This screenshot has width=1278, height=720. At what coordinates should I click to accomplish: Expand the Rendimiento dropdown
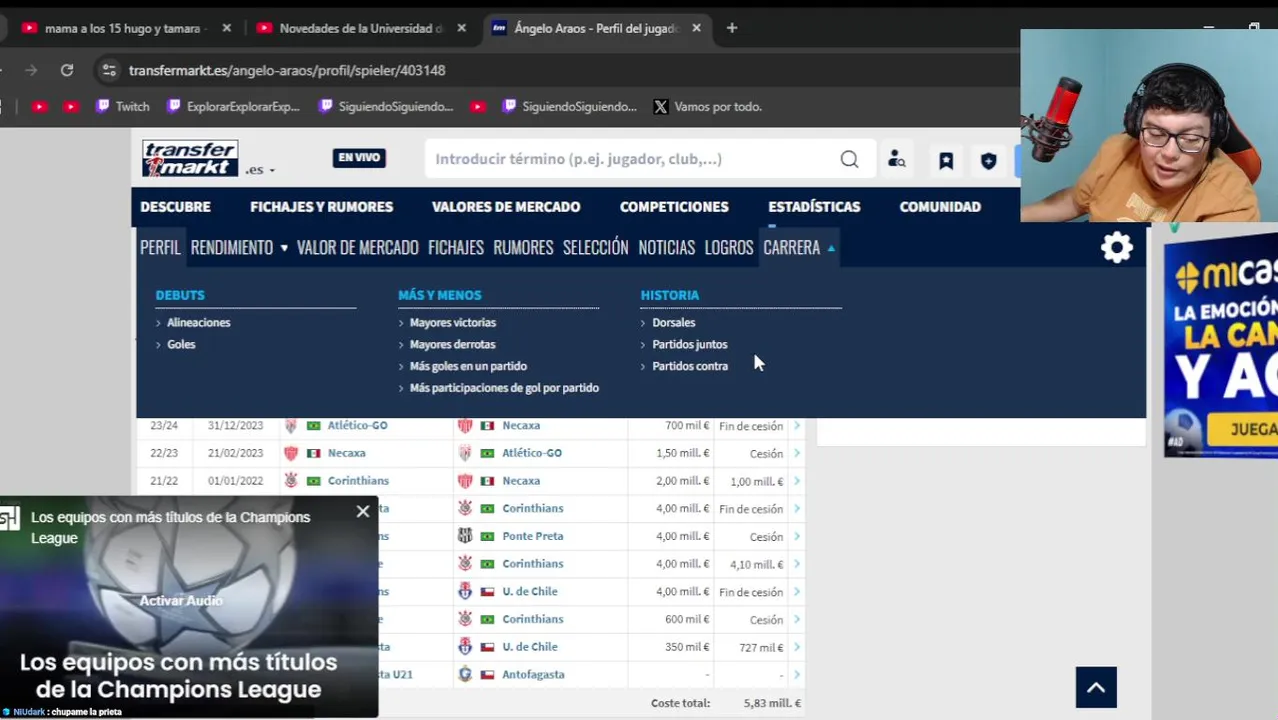coord(239,248)
